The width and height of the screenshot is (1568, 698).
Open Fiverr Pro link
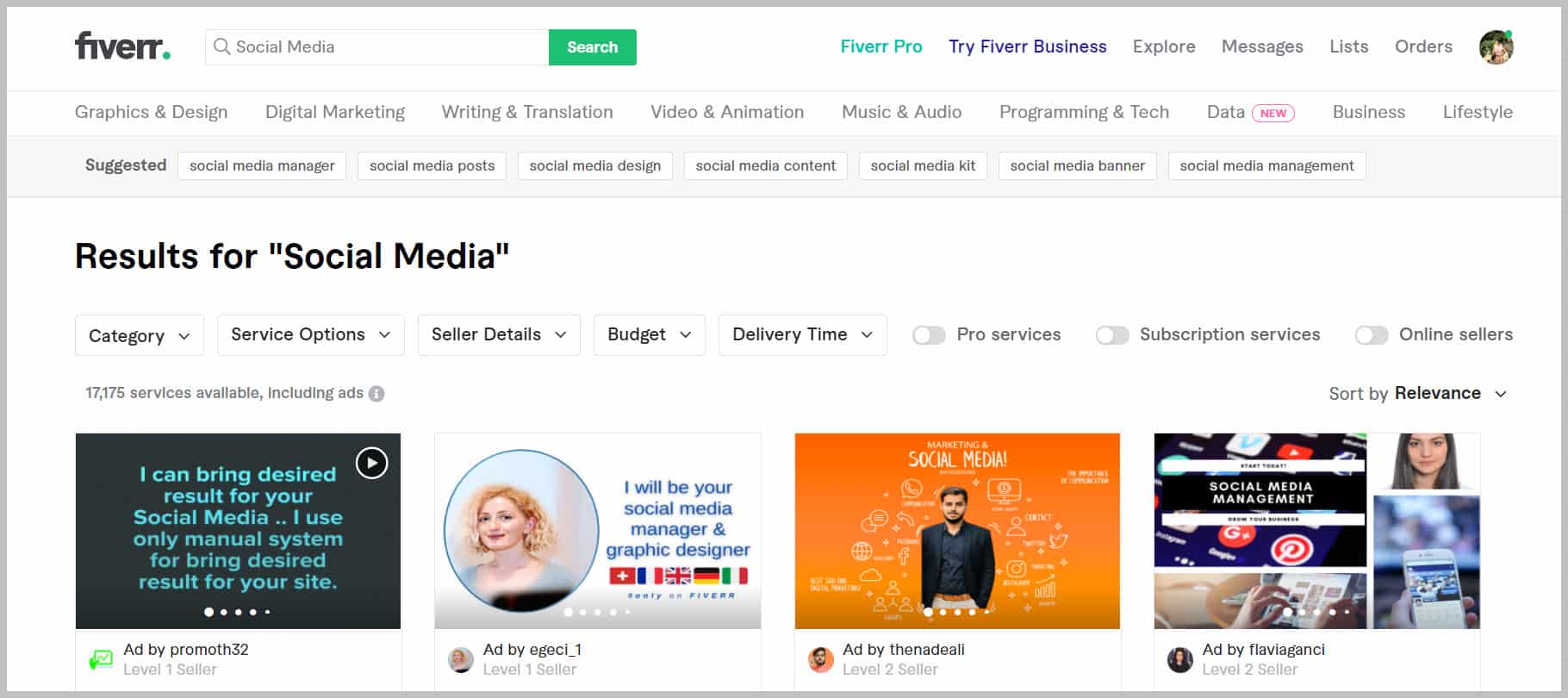pos(881,47)
